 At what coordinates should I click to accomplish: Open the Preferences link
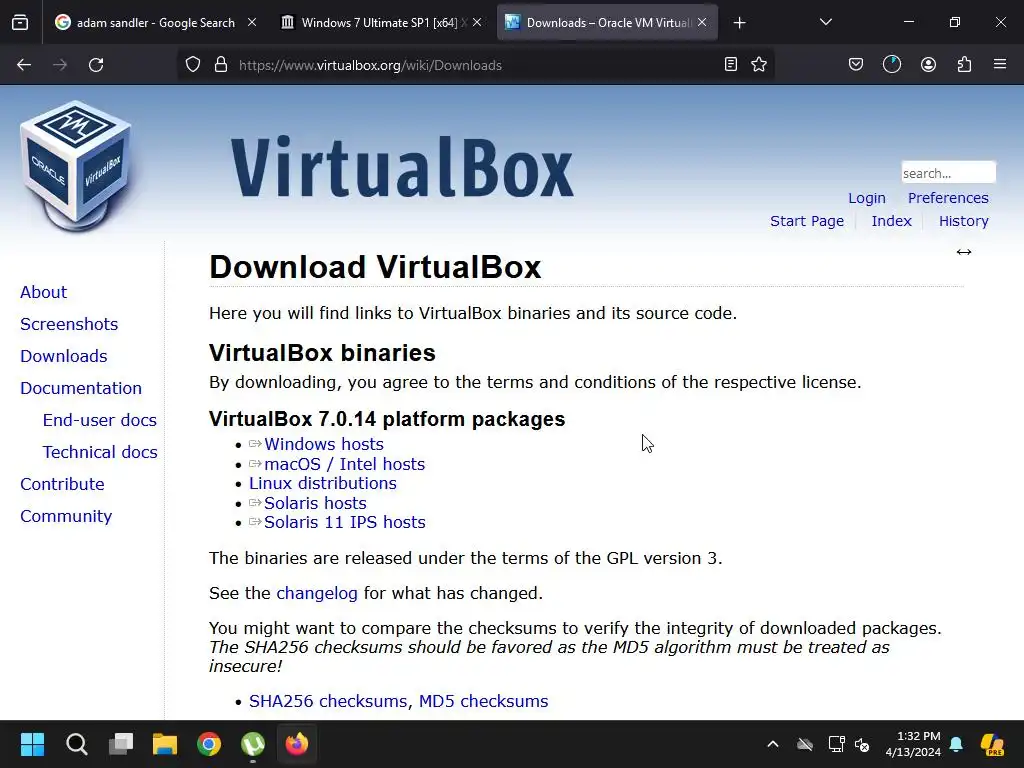948,198
